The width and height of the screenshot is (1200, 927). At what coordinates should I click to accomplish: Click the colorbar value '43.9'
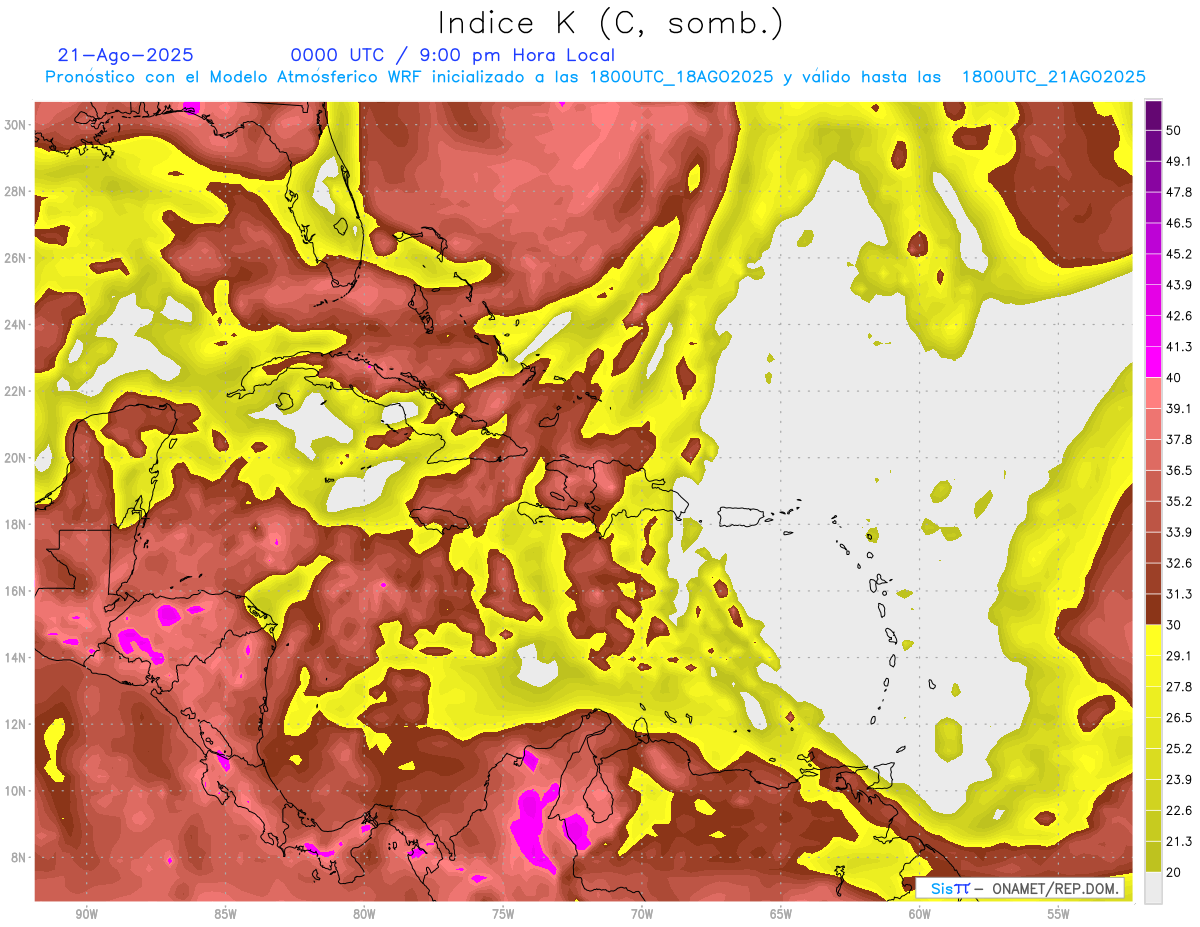pos(1179,285)
